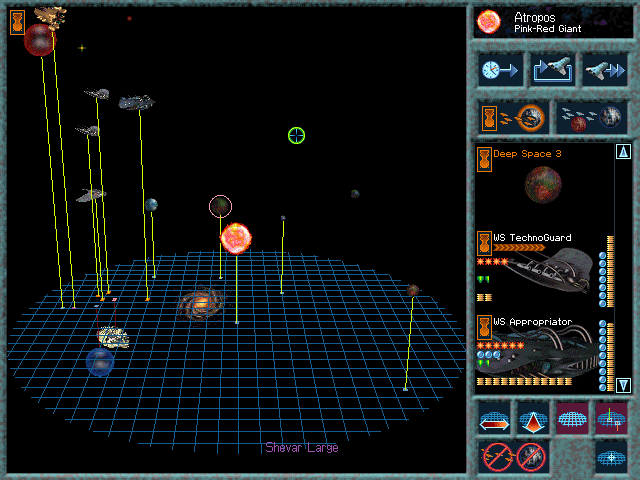Click the empire emblem at top-left of map
The width and height of the screenshot is (640, 480).
[x=18, y=22]
